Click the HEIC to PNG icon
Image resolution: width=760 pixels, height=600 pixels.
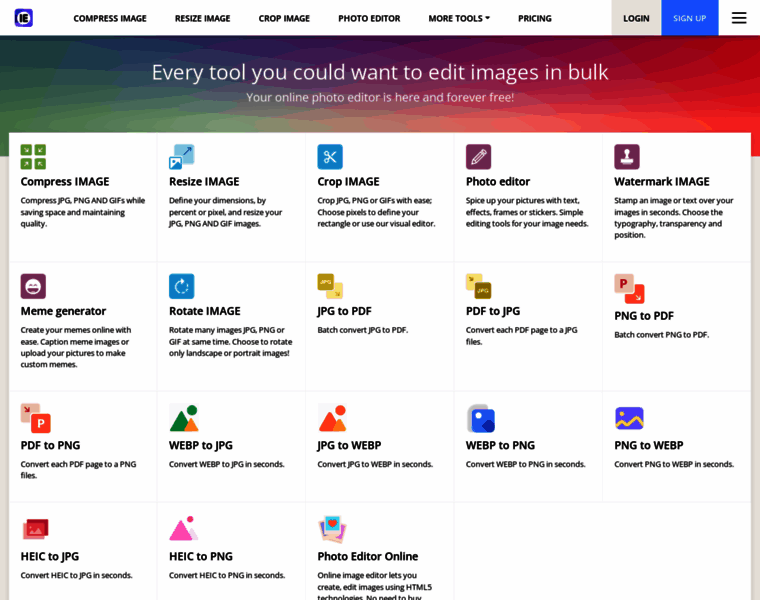[184, 528]
